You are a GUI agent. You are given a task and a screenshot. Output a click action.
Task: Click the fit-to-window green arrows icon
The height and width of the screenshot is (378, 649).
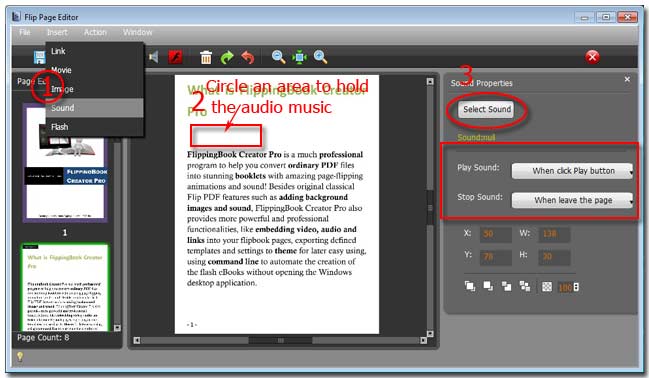(299, 57)
